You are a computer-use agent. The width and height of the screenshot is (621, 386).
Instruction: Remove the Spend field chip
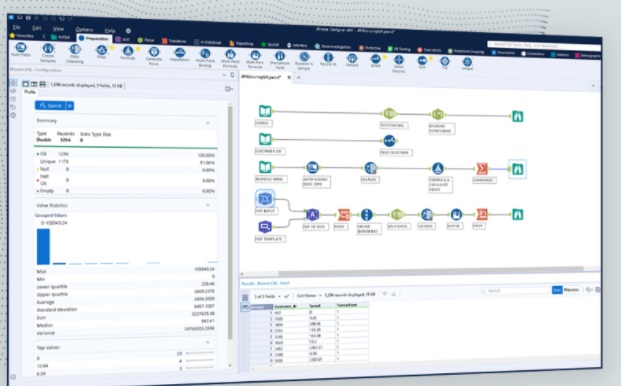[x=70, y=106]
